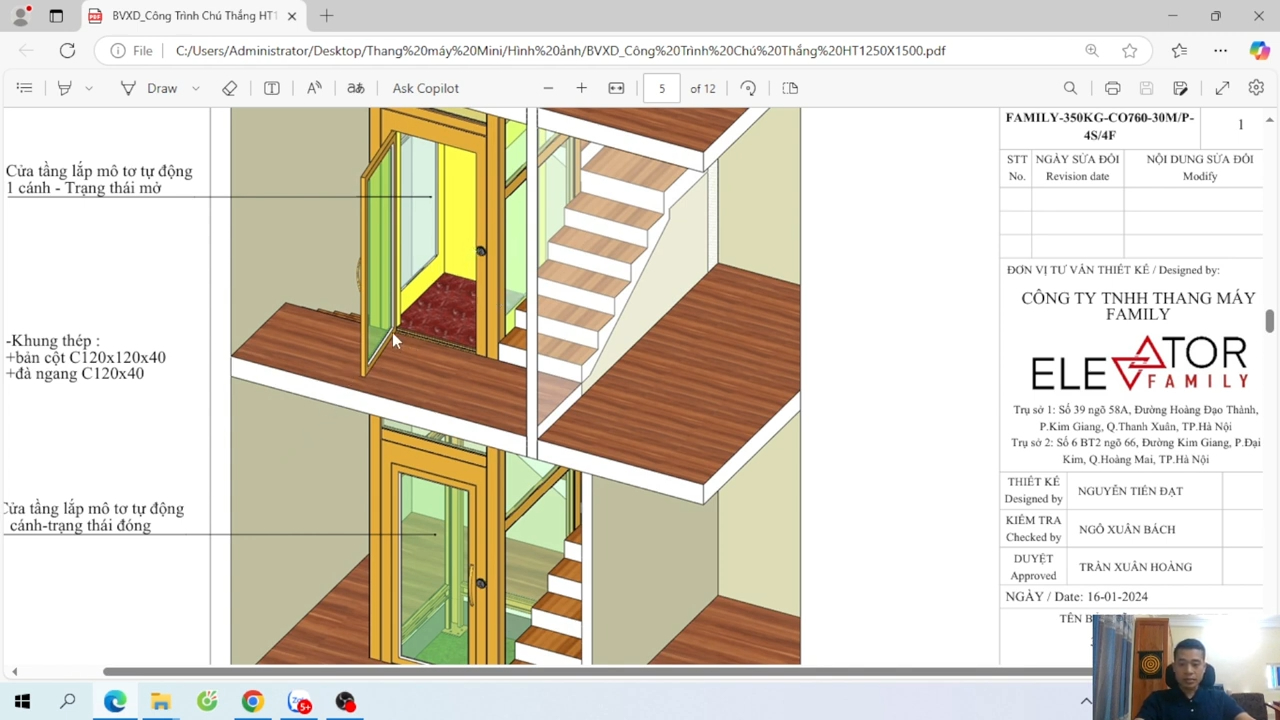
Task: Toggle Fit to width view
Action: click(x=616, y=88)
